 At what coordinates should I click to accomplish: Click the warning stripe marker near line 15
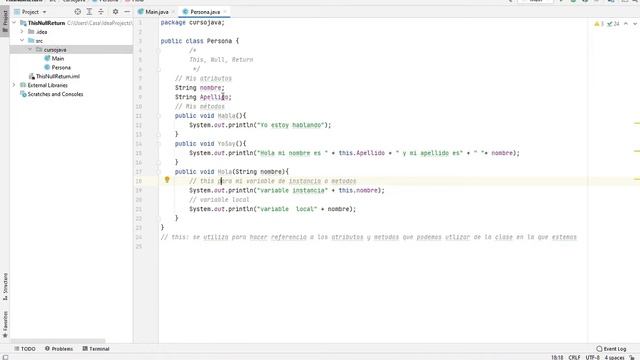click(637, 151)
